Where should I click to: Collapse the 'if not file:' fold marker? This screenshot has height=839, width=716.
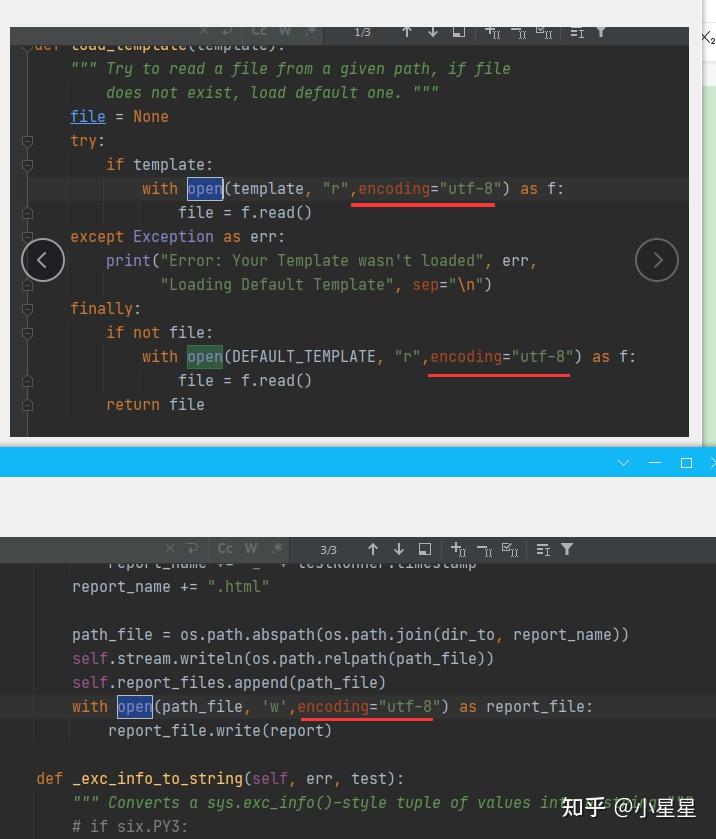(28, 333)
